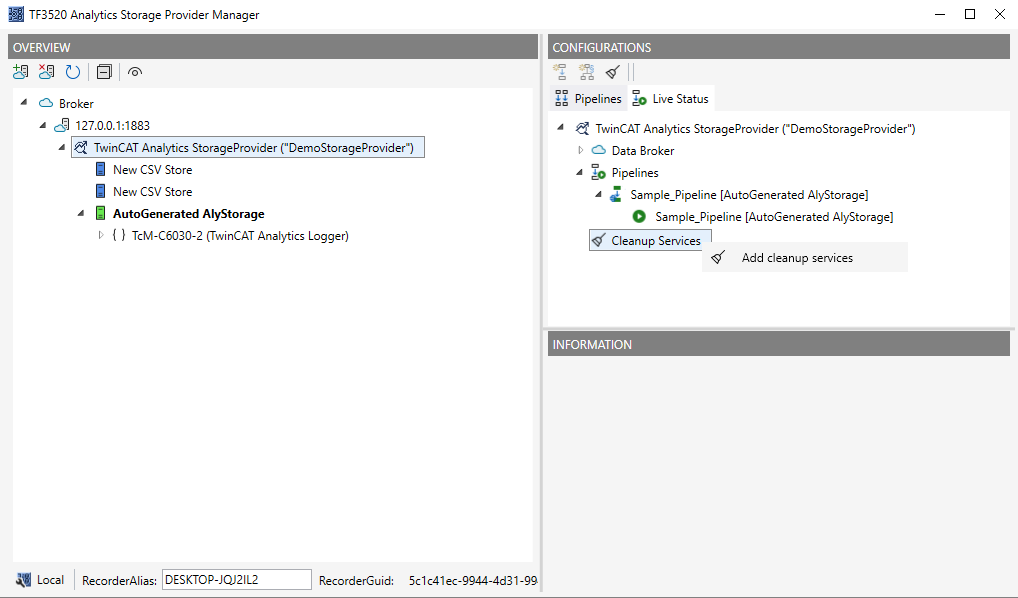Click the StorageProvider analytics icon in Configurations tree
Screen dimensions: 1018x598
pos(582,129)
